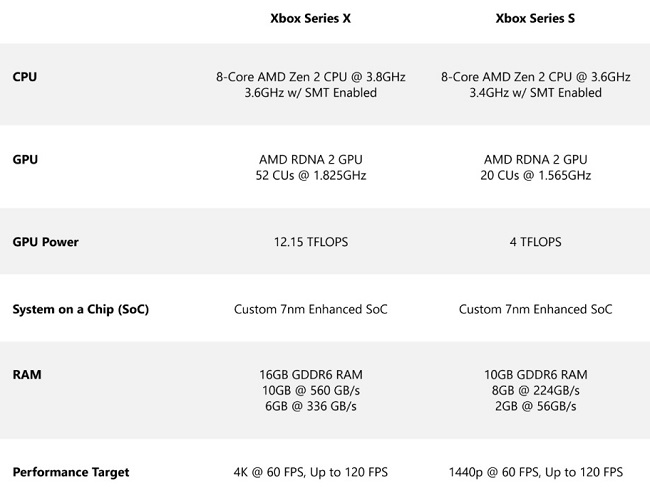This screenshot has width=650, height=493.
Task: Select the RAM row label
Action: coord(28,374)
